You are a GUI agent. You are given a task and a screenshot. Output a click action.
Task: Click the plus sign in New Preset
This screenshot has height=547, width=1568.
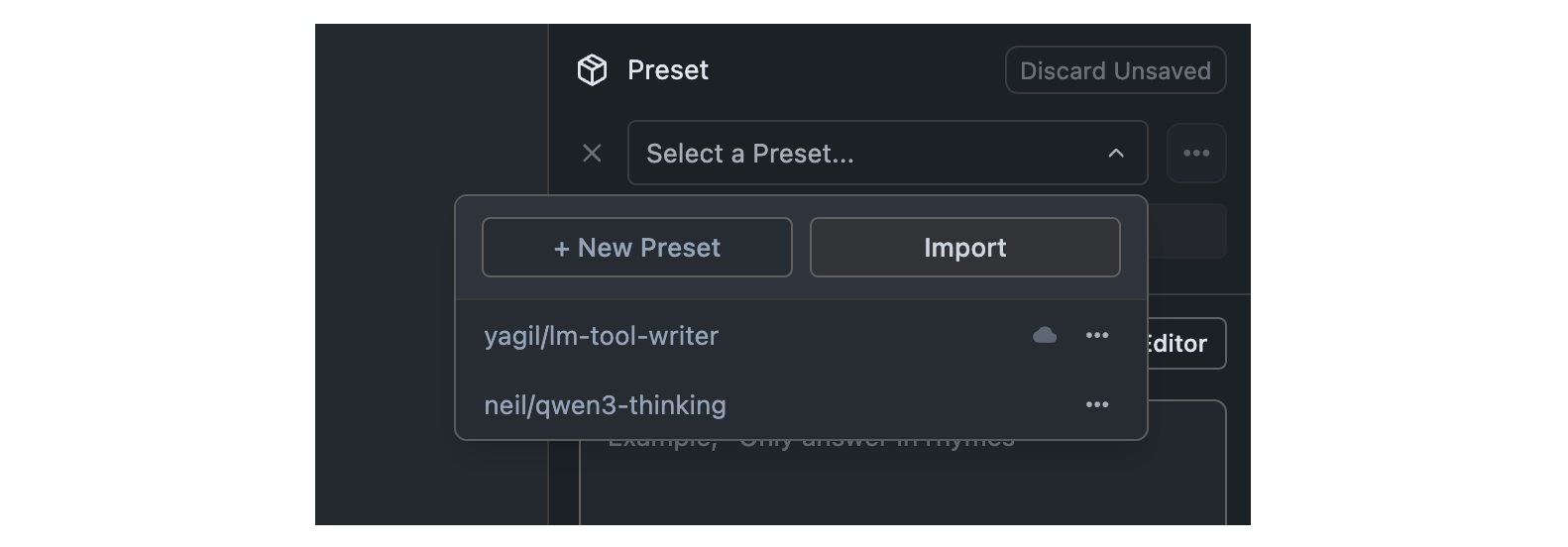[x=562, y=249]
